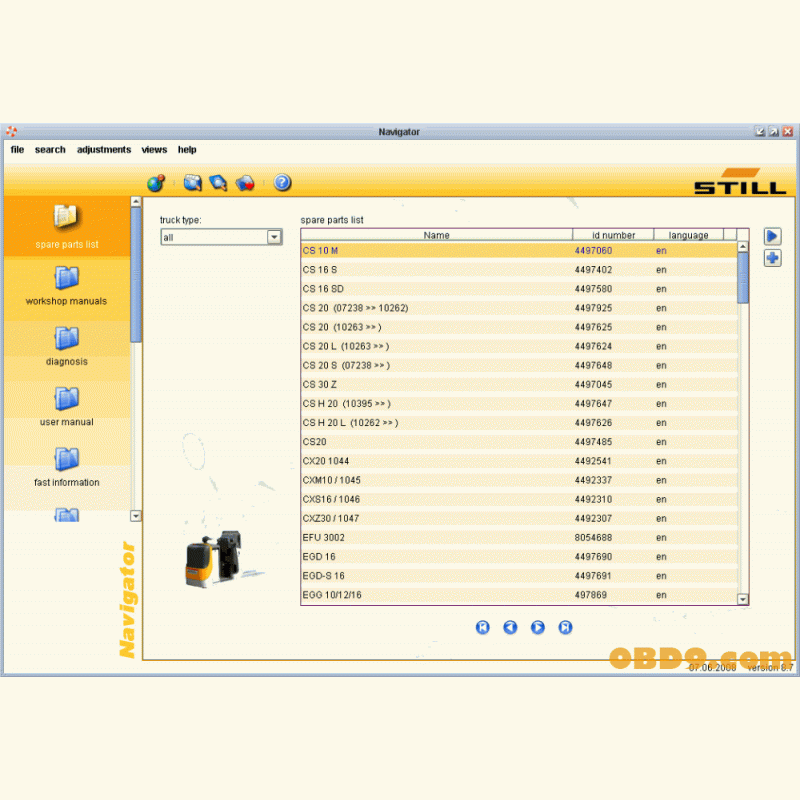Go to the previous page of results
This screenshot has height=800, width=800.
510,627
